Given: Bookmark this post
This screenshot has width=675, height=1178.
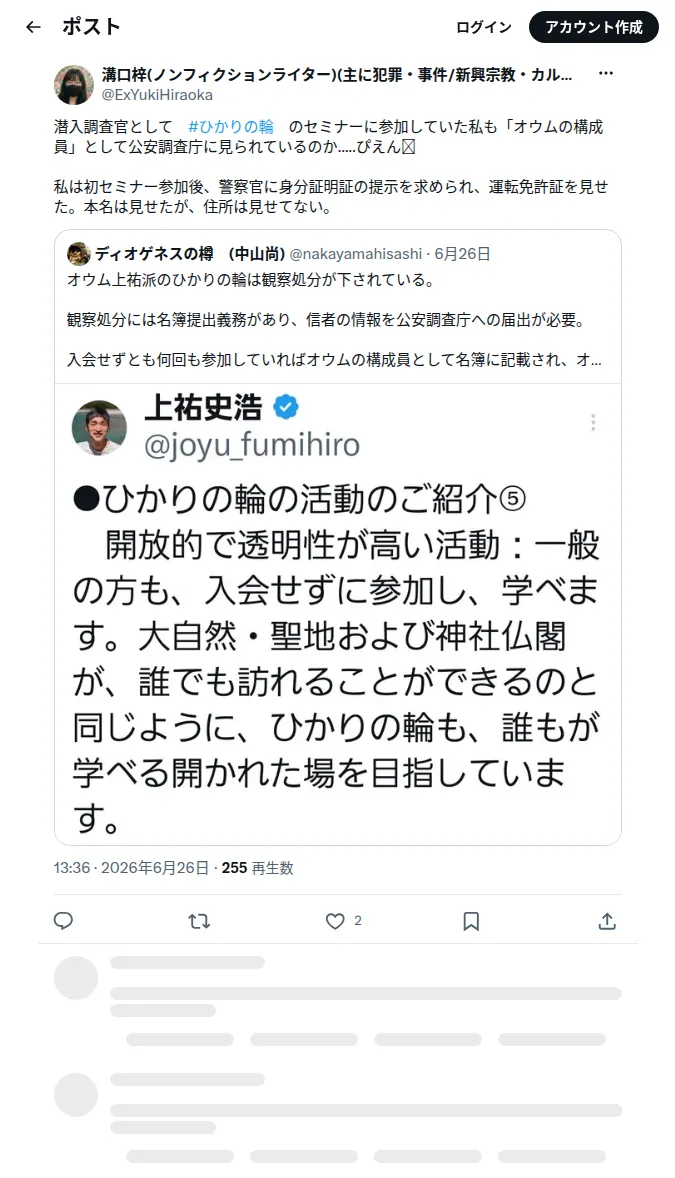Looking at the screenshot, I should point(471,920).
